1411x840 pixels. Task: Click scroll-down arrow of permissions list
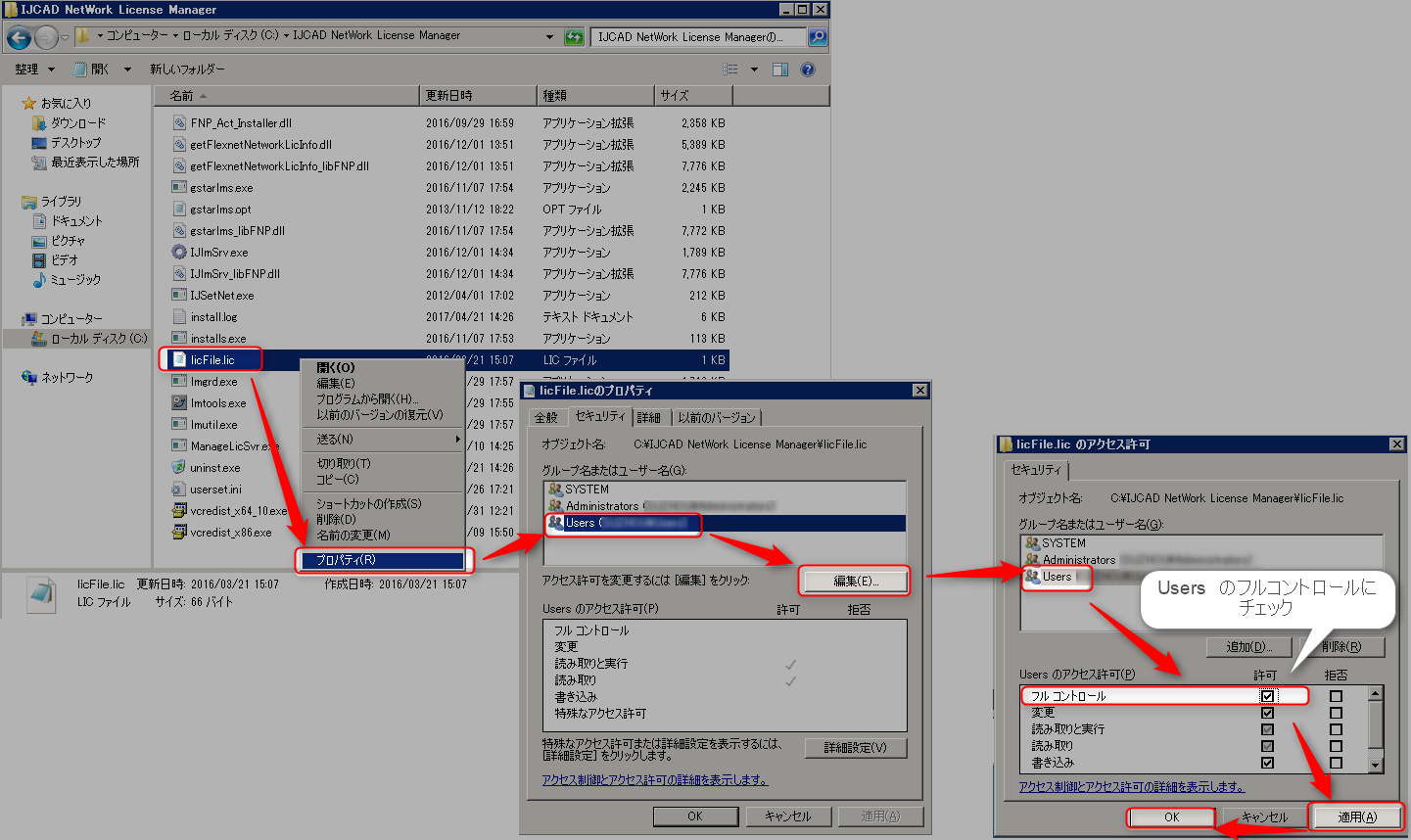click(x=1376, y=765)
